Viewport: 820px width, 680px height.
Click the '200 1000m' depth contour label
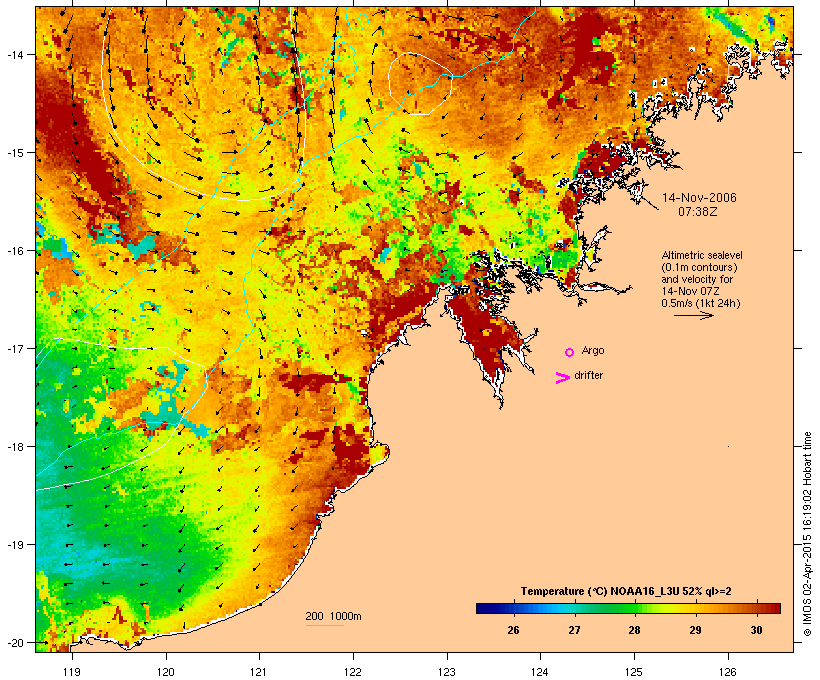coord(333,616)
